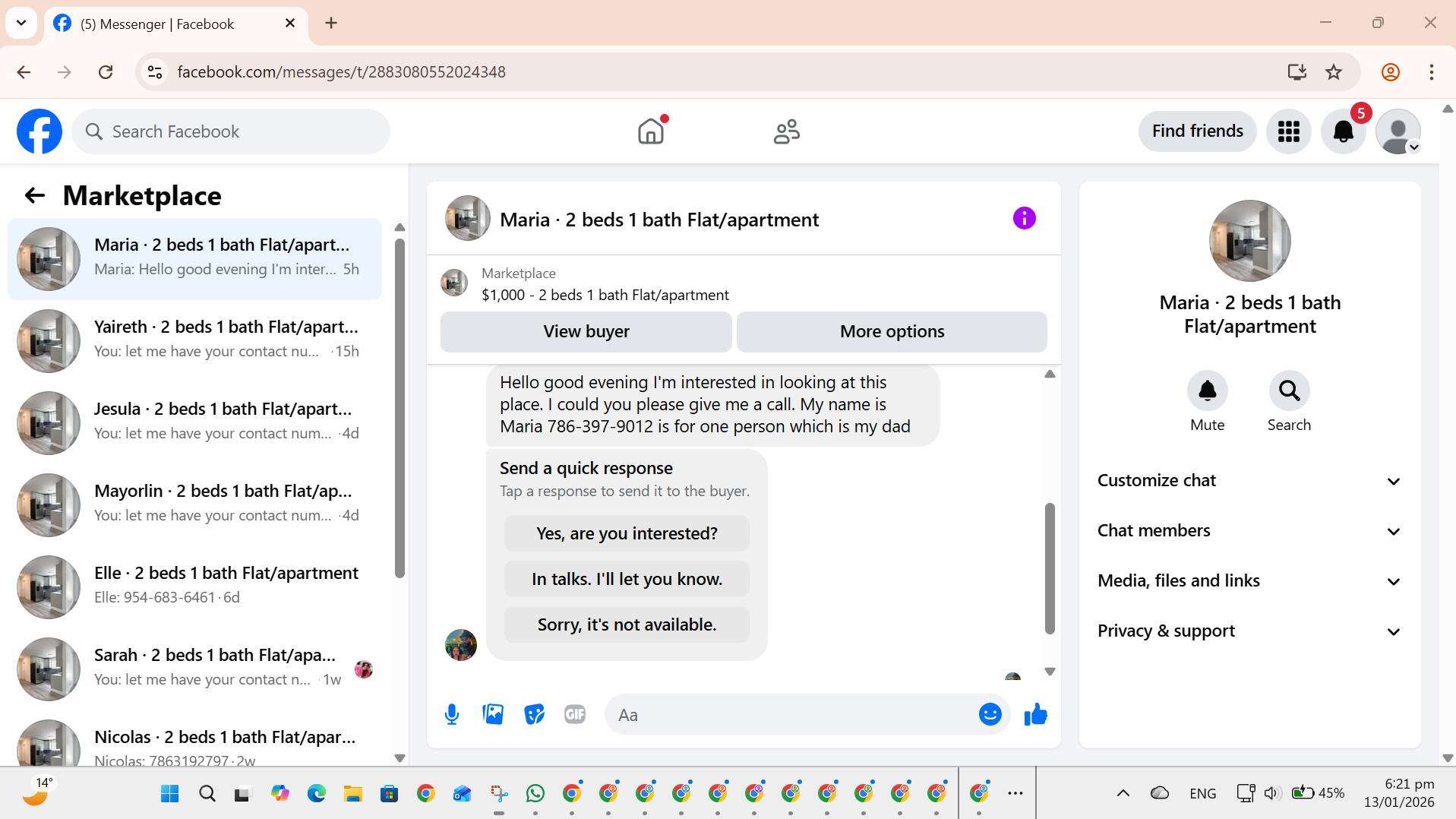Click More options button
The width and height of the screenshot is (1456, 819).
click(x=892, y=332)
